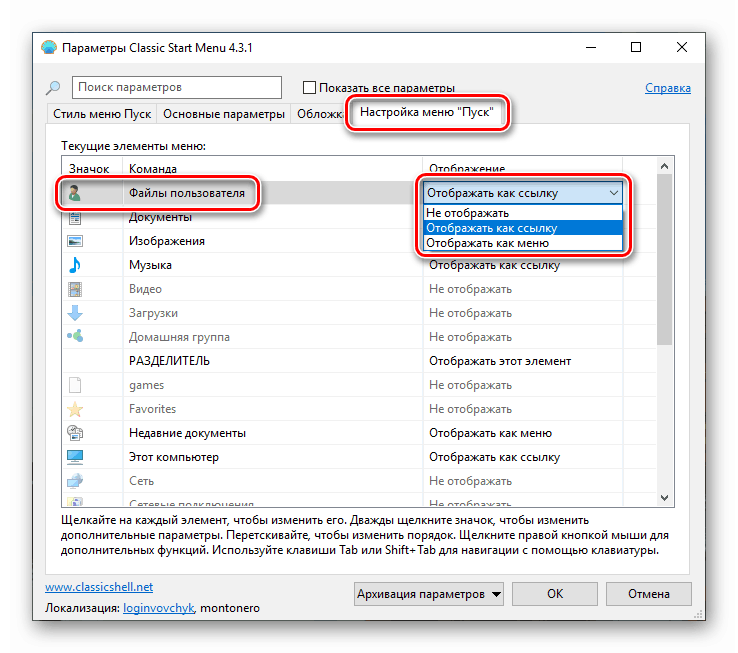Screen dimensions: 738x653
Task: Enable Показать все параметры checkbox
Action: tap(309, 88)
